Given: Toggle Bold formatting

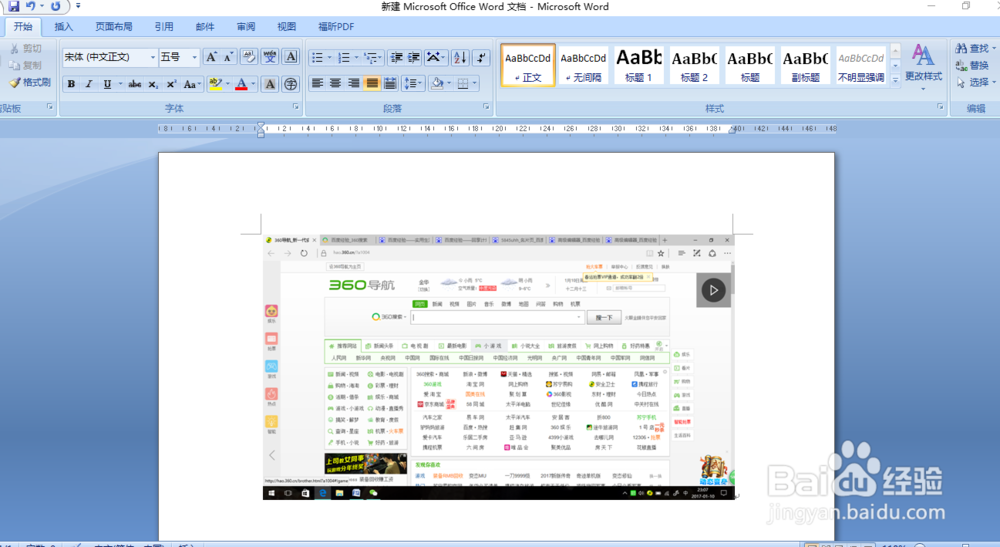Looking at the screenshot, I should pyautogui.click(x=71, y=84).
